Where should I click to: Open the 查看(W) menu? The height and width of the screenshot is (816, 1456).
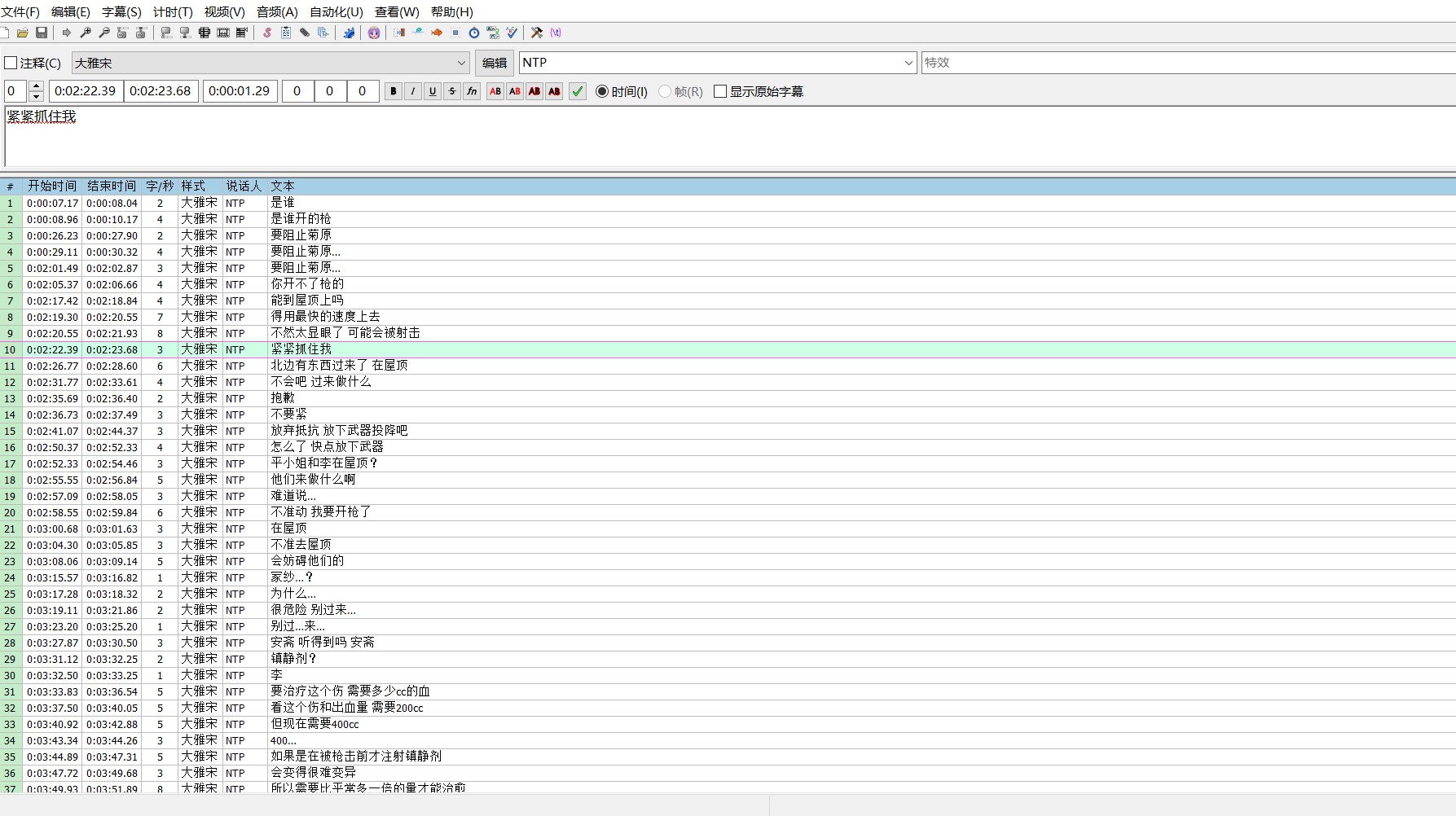coord(397,11)
